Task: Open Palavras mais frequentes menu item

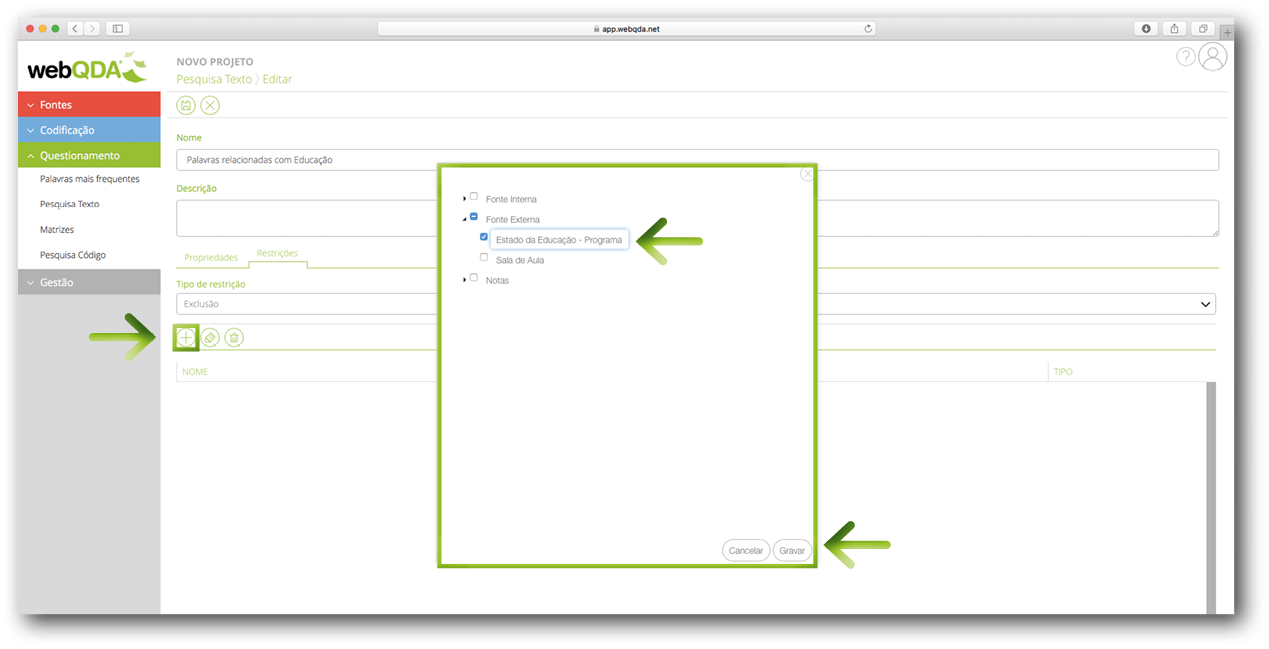Action: click(x=90, y=179)
